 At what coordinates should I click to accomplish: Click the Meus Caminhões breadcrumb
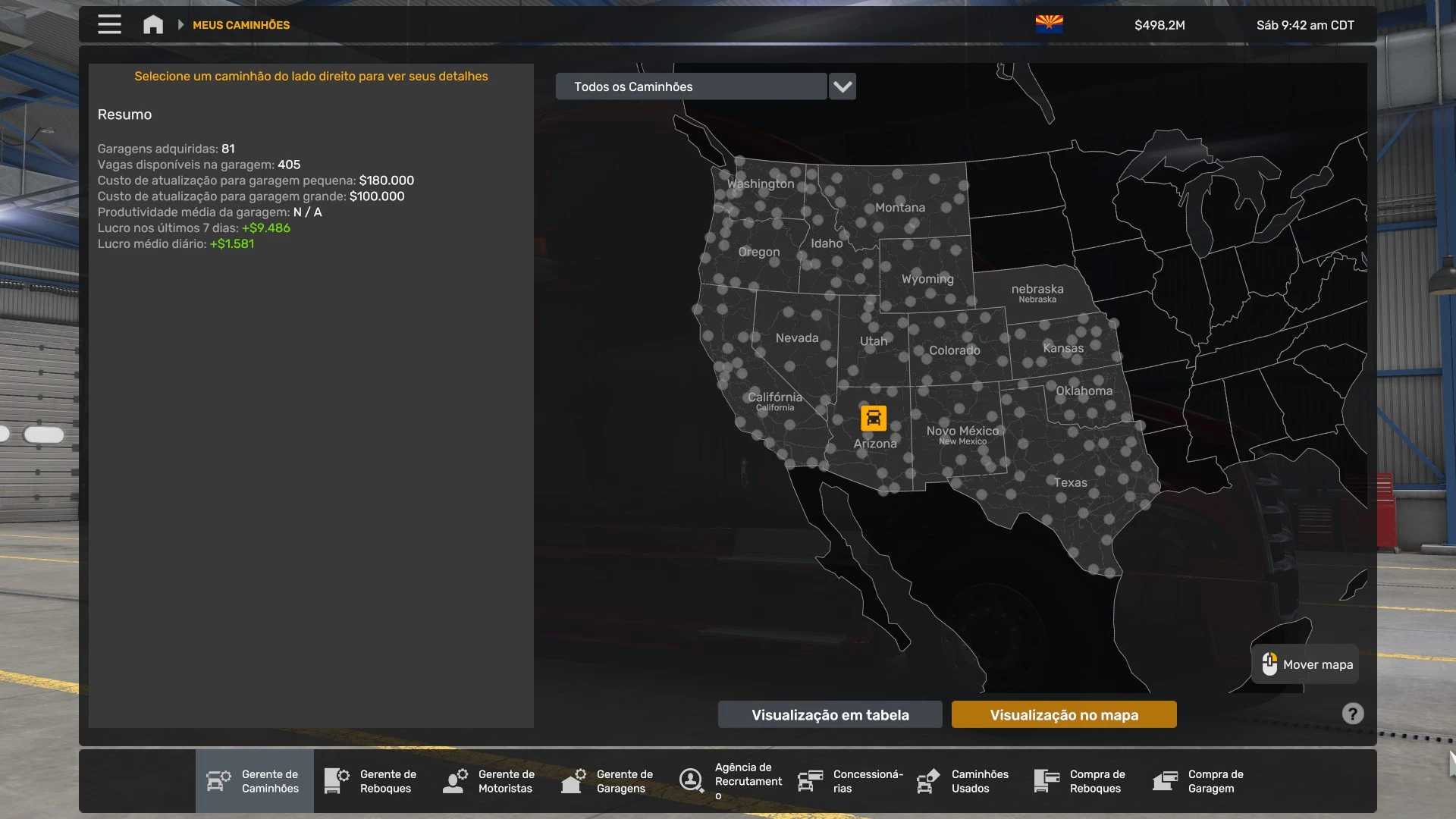241,25
